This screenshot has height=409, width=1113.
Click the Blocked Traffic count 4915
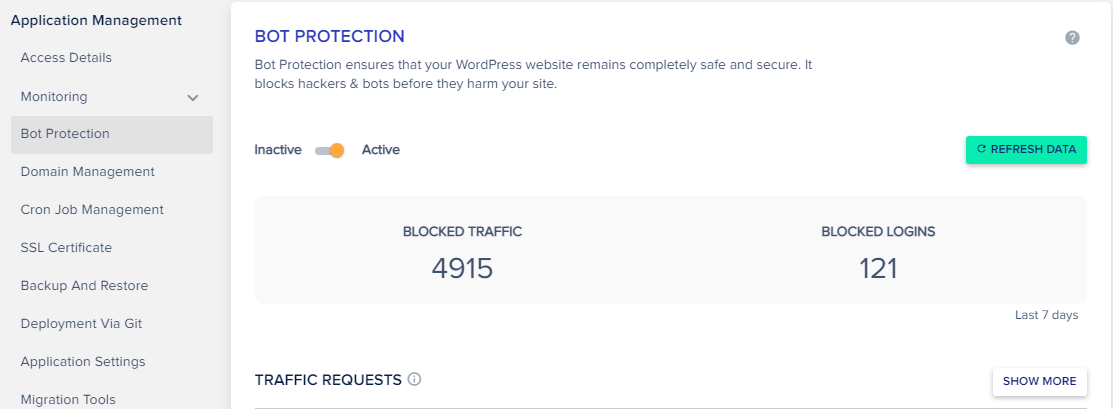click(462, 268)
